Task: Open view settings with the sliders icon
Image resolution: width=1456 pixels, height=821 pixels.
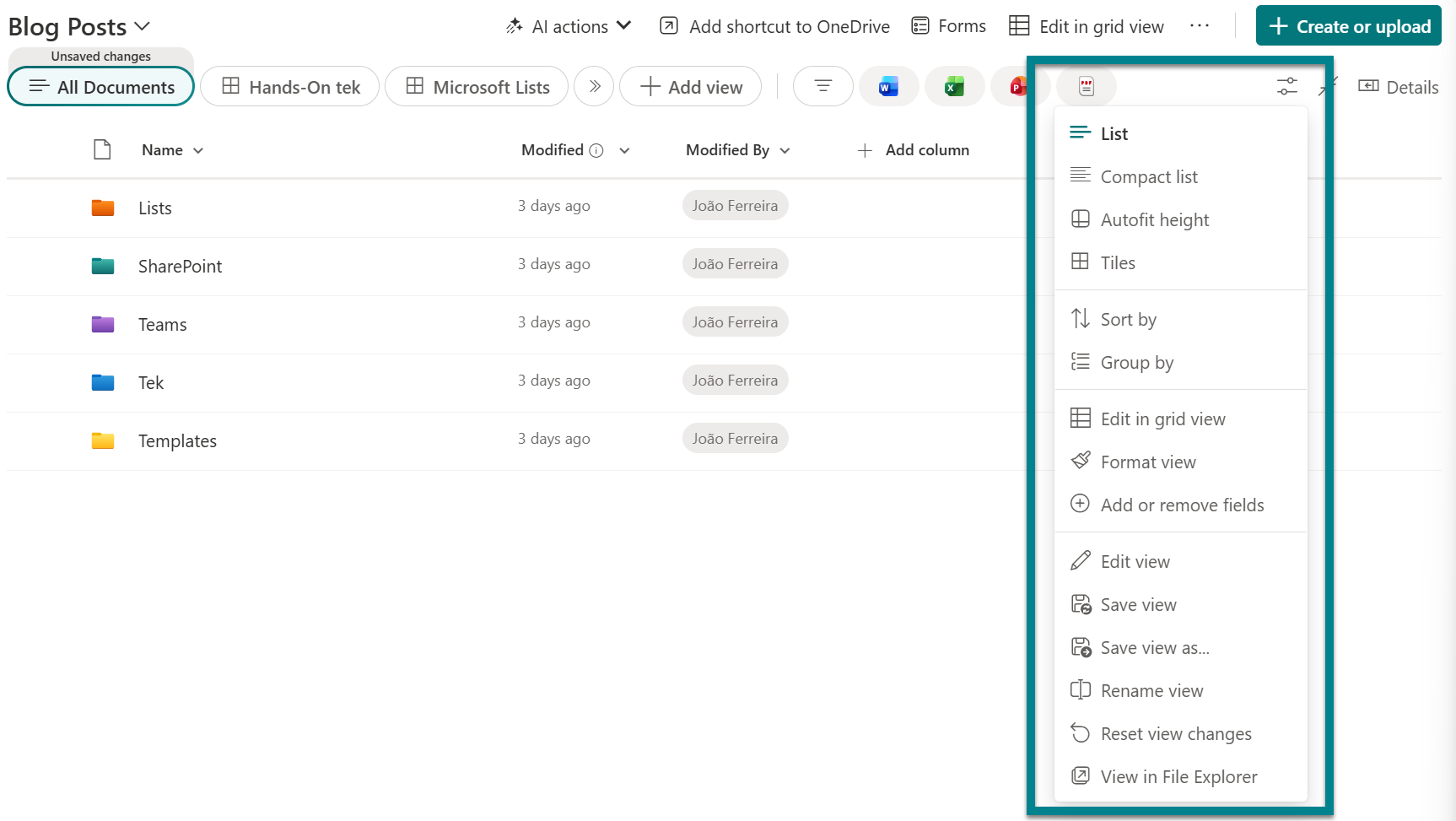Action: (1286, 86)
